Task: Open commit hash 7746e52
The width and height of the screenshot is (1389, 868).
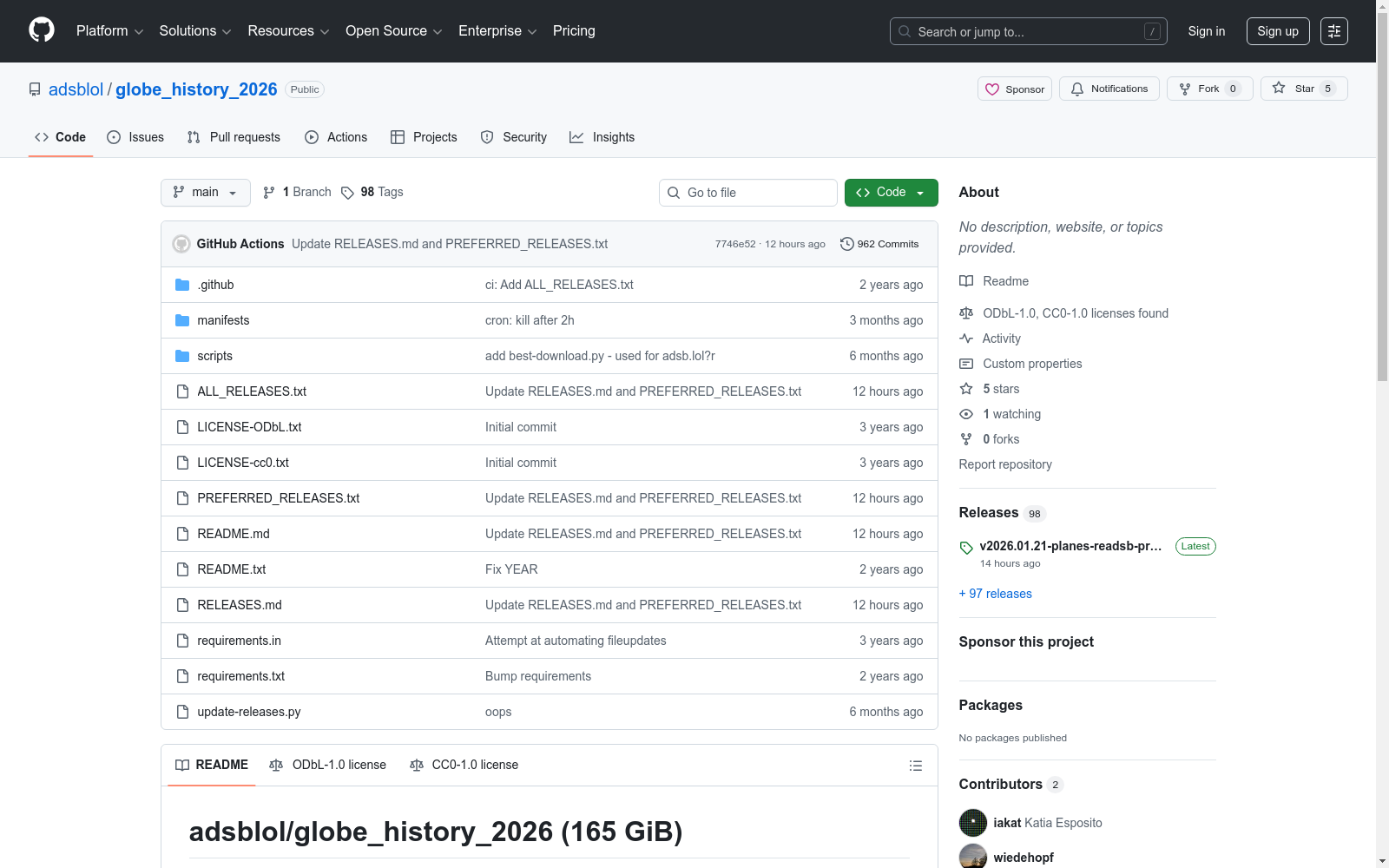Action: tap(735, 244)
